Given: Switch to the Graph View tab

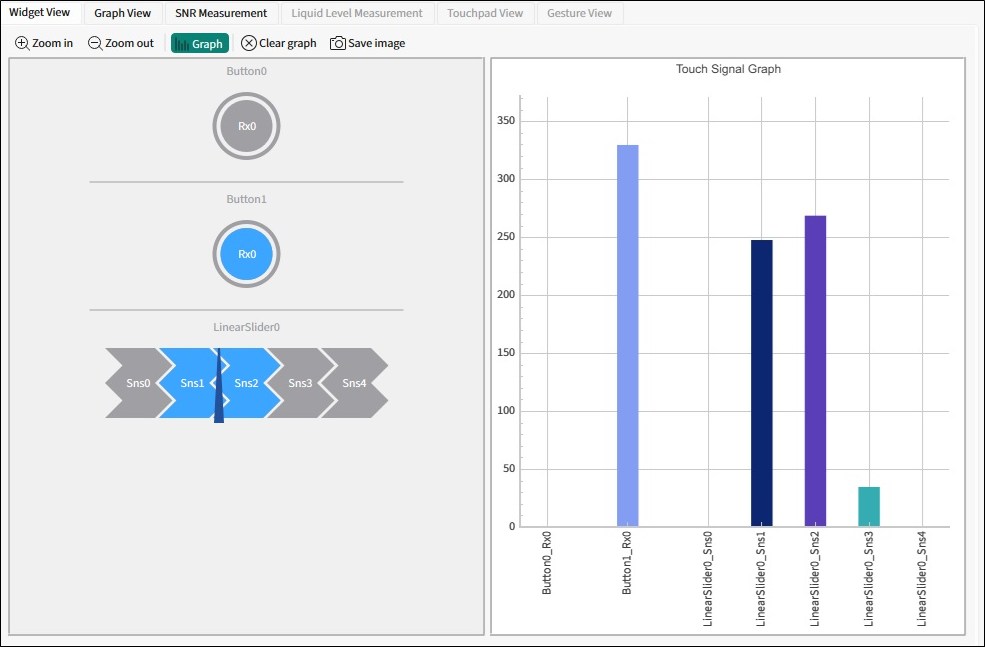Looking at the screenshot, I should [122, 13].
